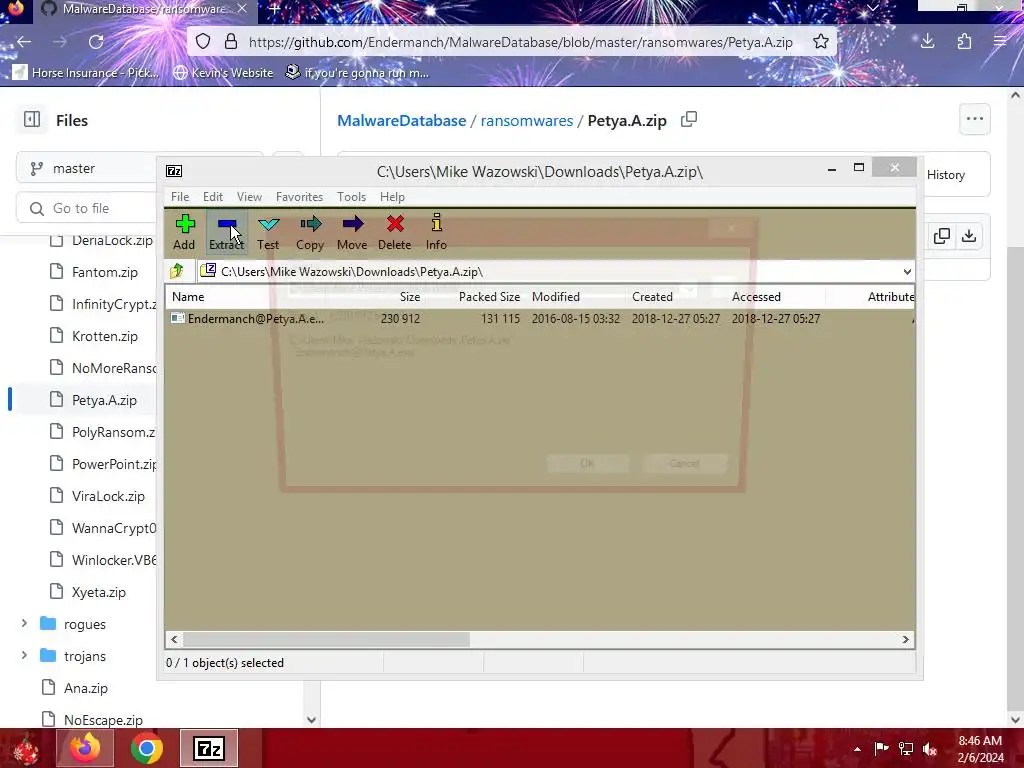Copy file path icon next to Petya.A.zip
1024x768 pixels.
pos(689,120)
